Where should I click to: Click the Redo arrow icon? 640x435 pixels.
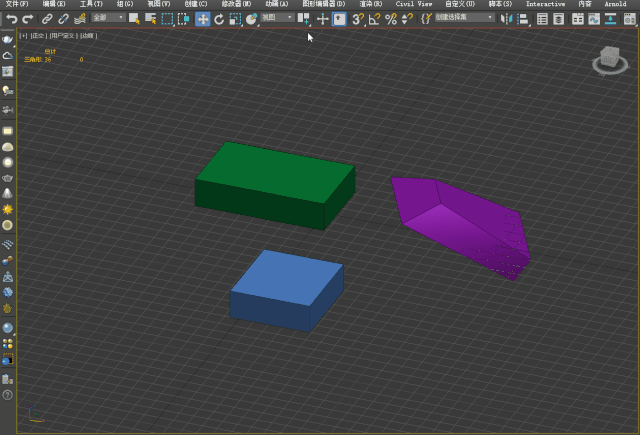click(x=28, y=19)
